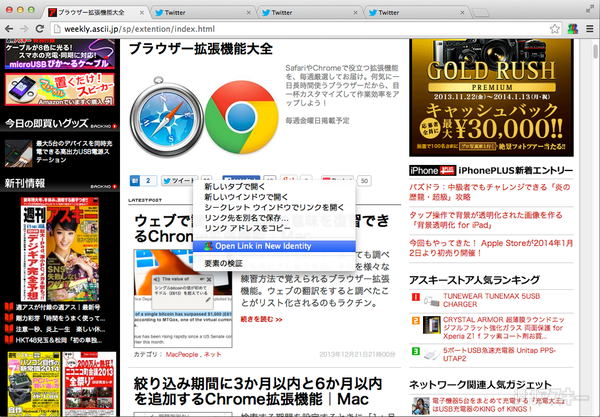
Task: Open 絞り込み期間に3か月以内 article headline
Action: click(x=258, y=391)
